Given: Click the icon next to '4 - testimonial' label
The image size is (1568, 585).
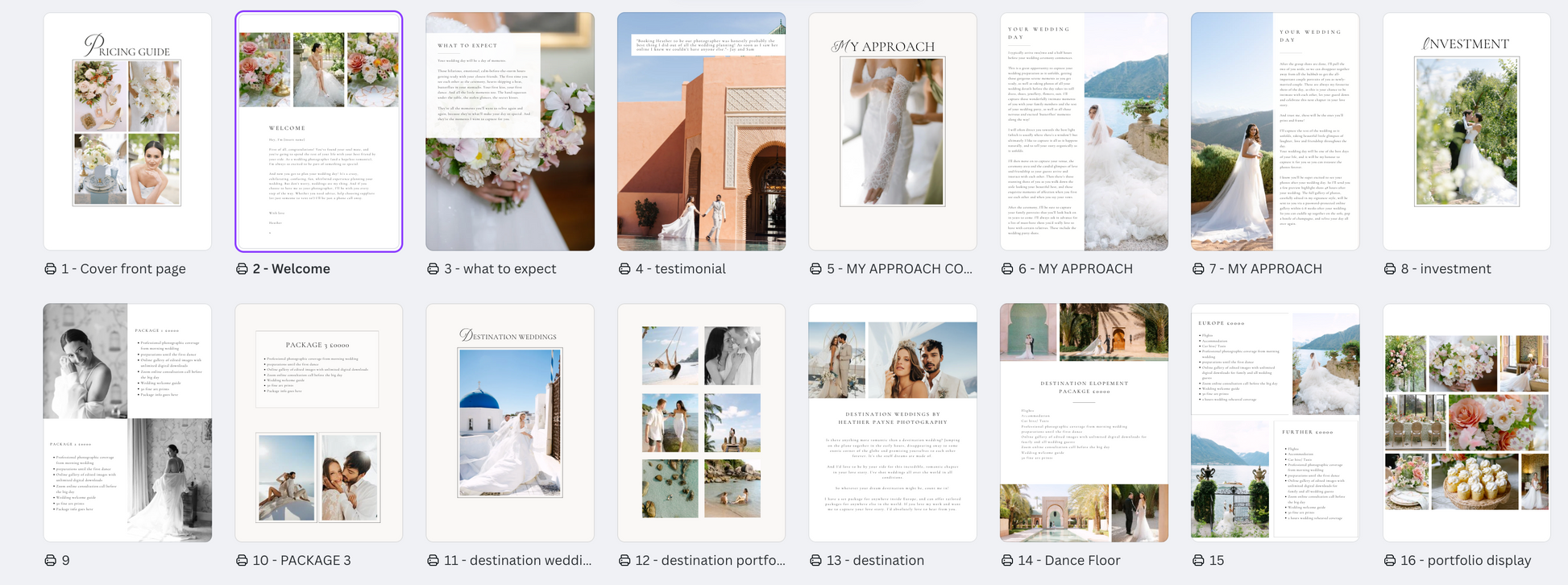Looking at the screenshot, I should coord(624,269).
